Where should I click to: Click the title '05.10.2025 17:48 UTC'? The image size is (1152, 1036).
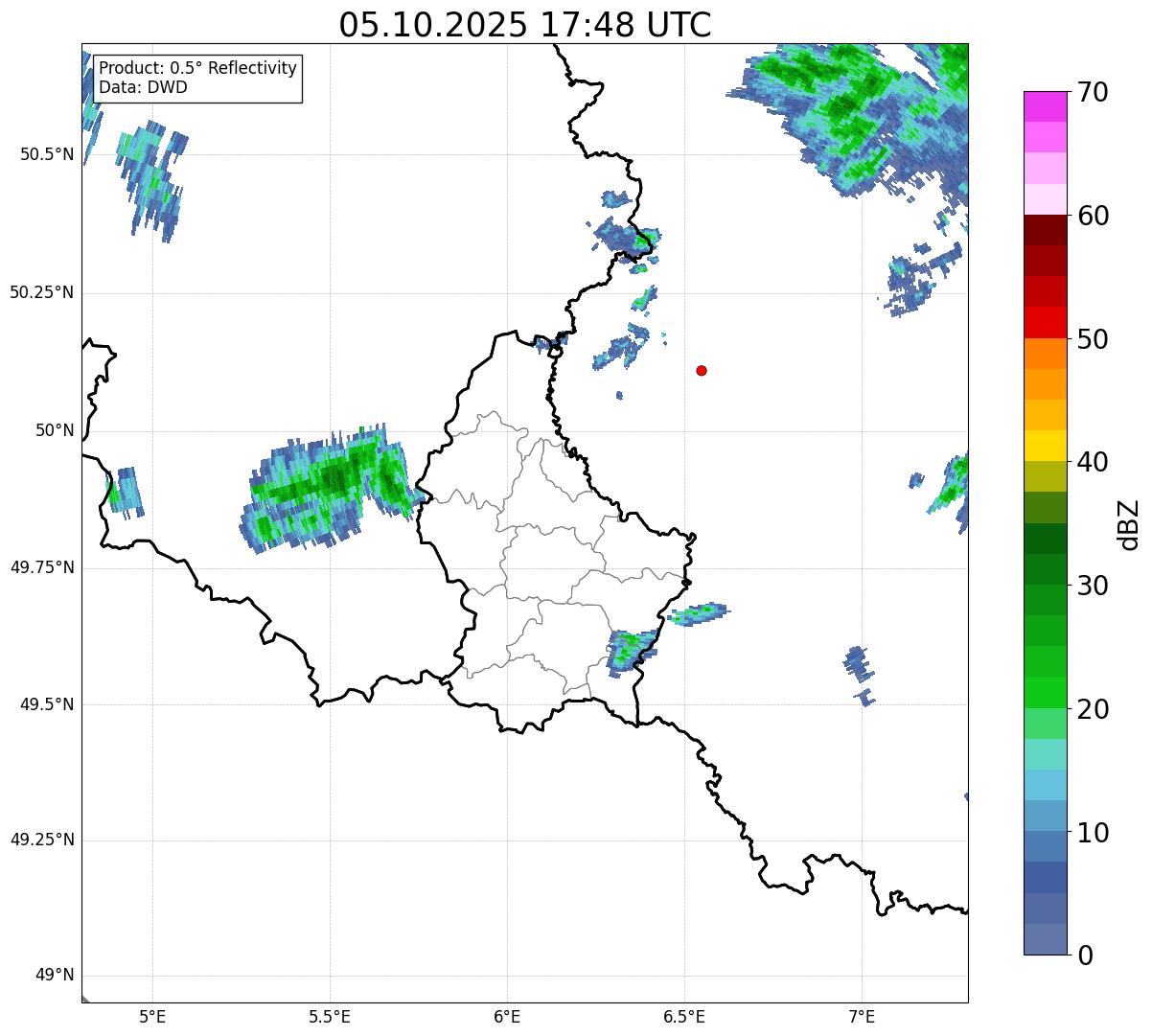(x=525, y=25)
